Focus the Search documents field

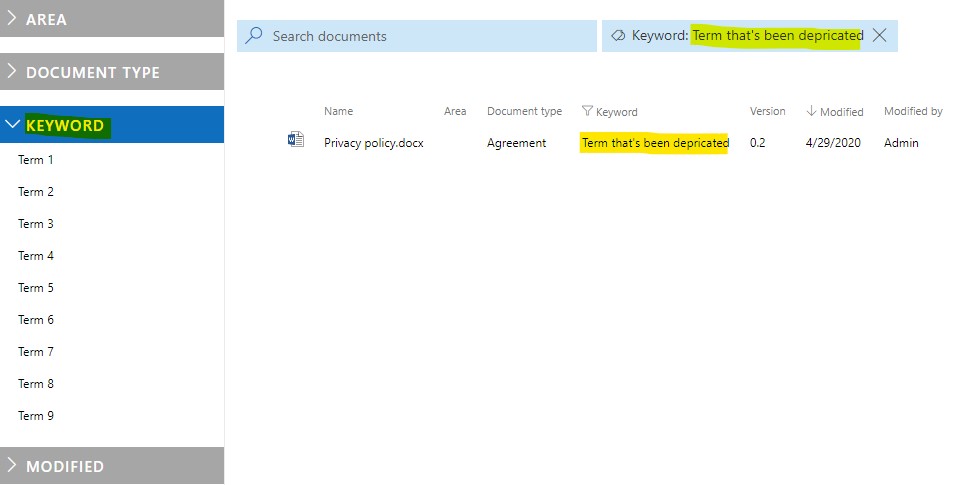417,35
